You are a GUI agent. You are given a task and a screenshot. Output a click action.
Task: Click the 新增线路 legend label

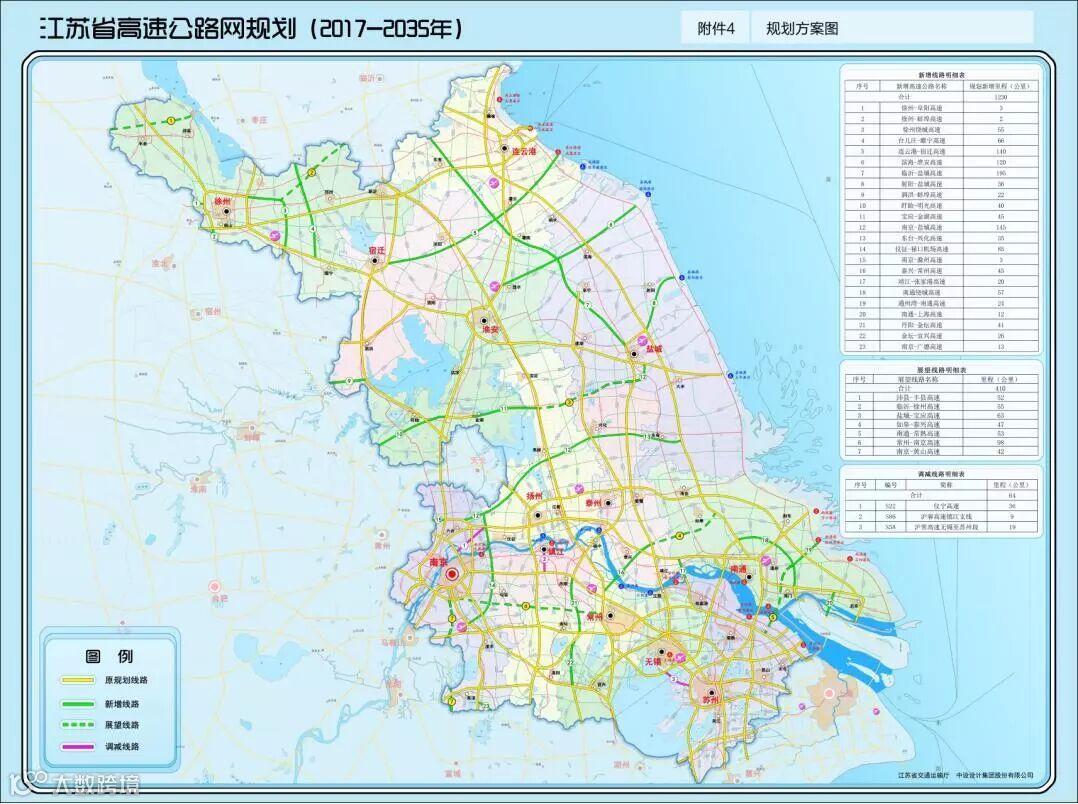tap(122, 704)
